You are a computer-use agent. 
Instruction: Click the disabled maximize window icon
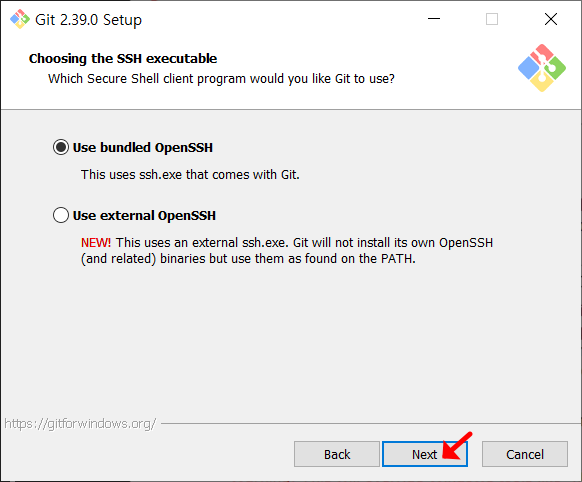point(492,19)
